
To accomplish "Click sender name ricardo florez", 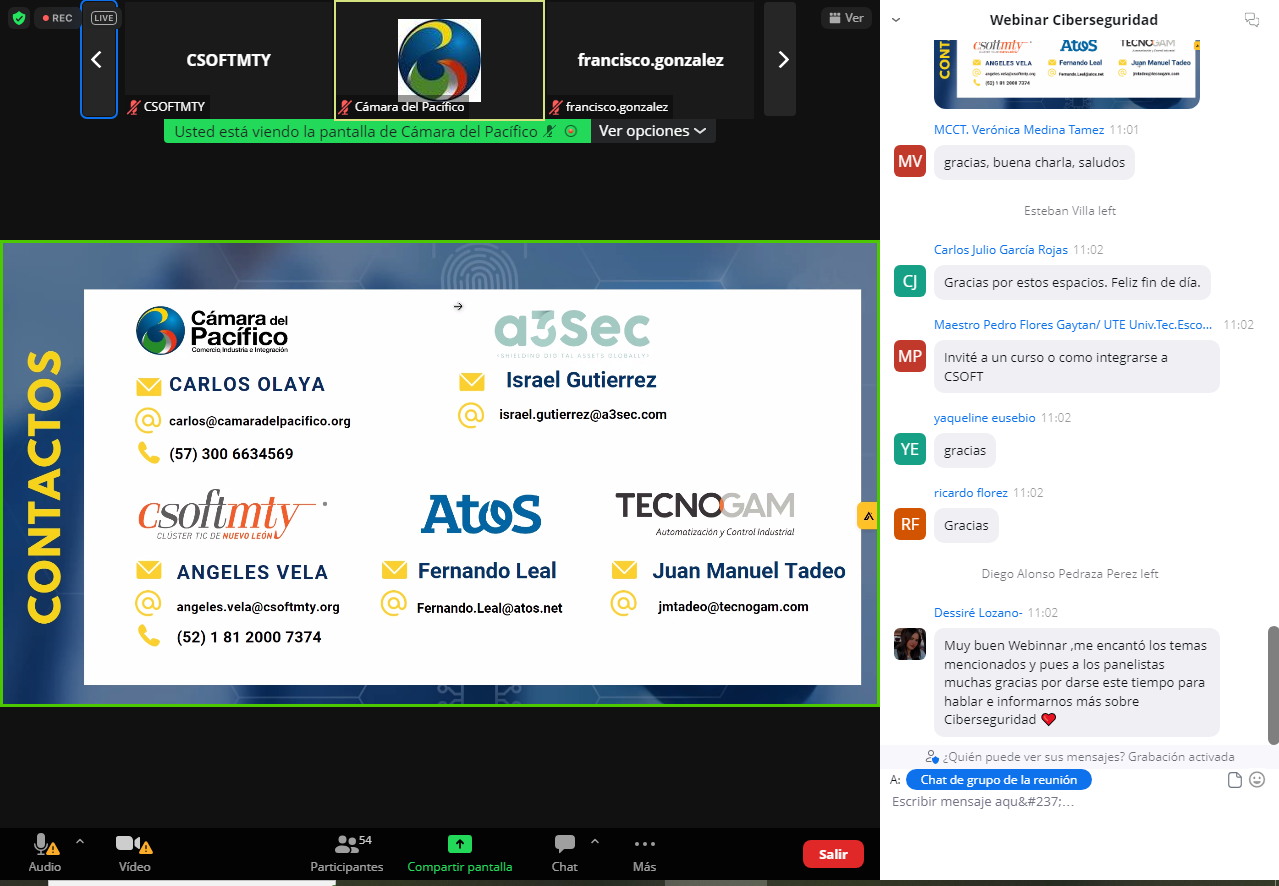I will pos(970,493).
